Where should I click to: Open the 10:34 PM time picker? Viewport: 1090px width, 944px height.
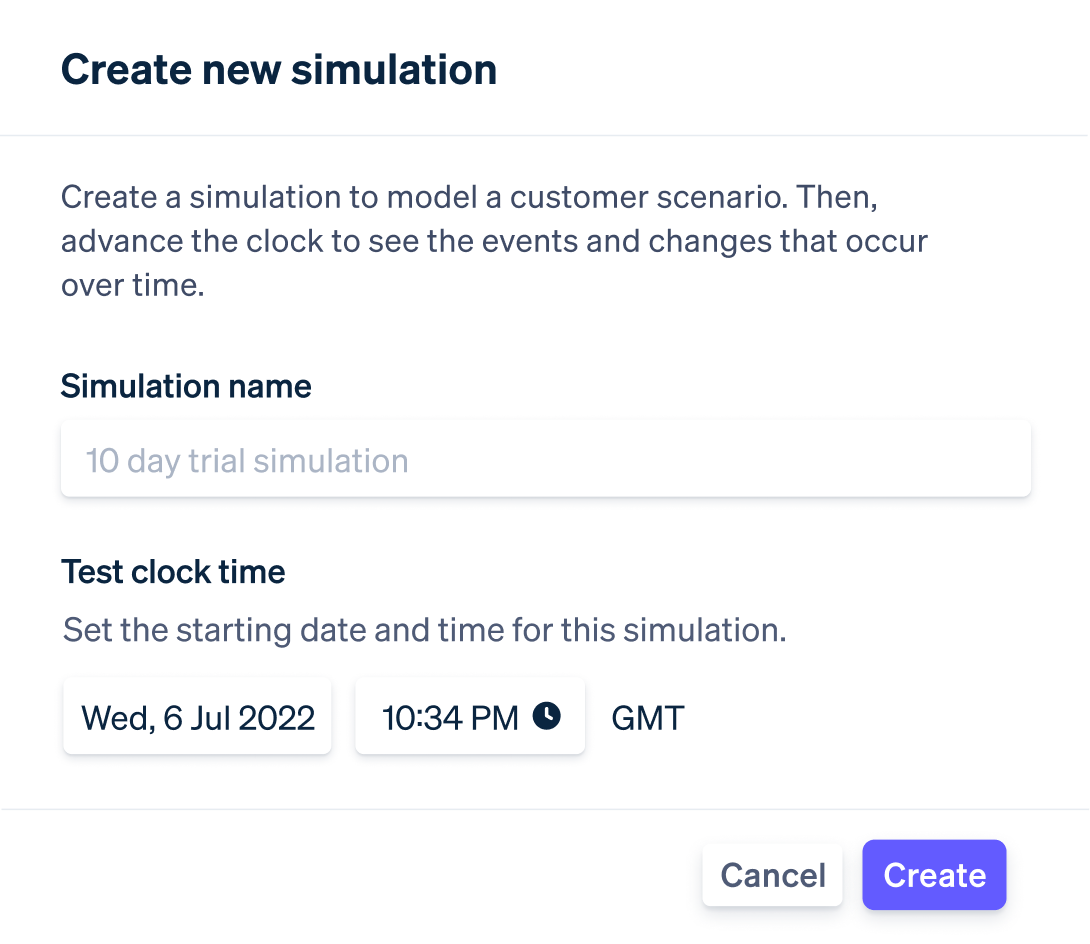tap(469, 718)
